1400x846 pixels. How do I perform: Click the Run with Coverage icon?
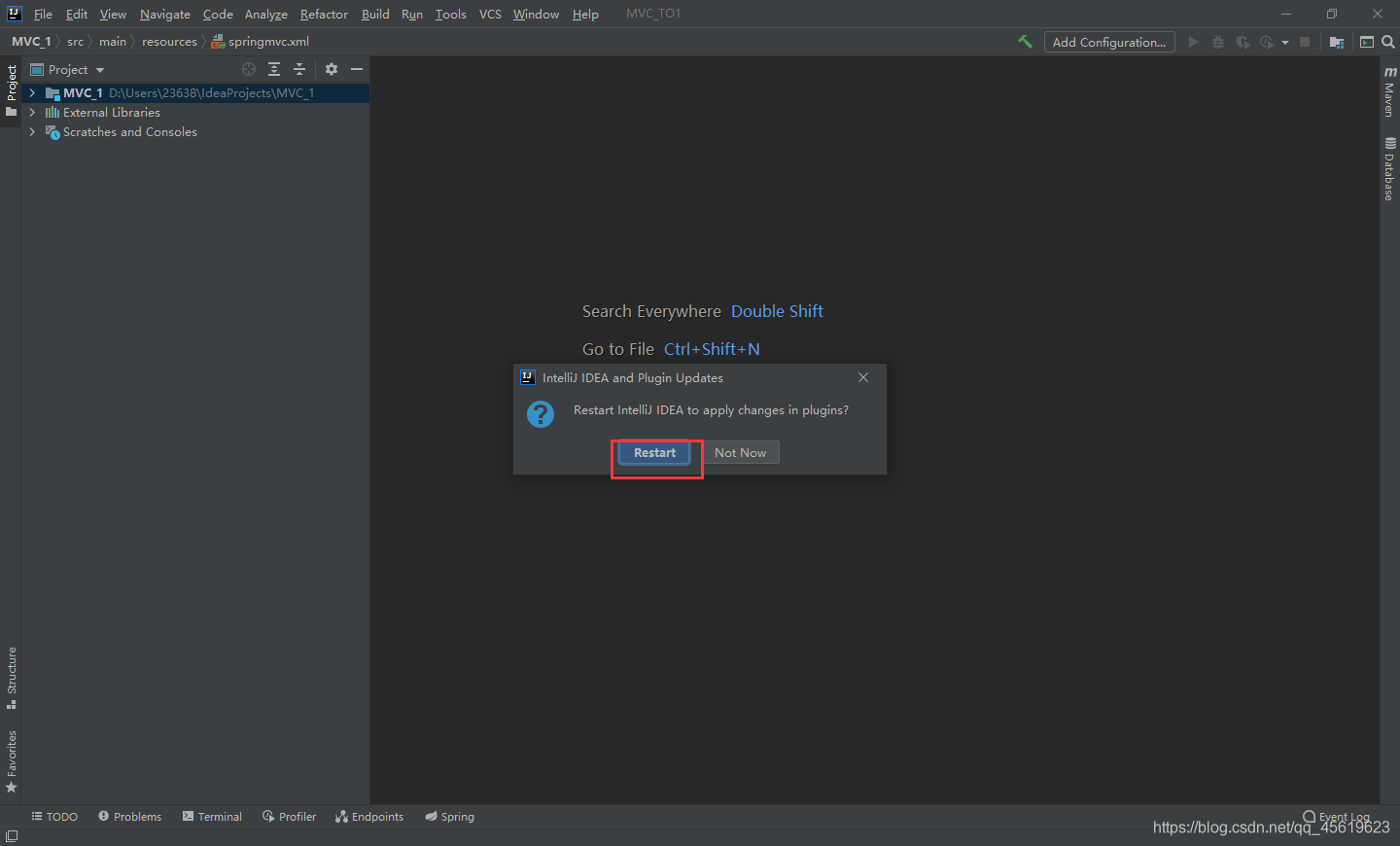[1242, 42]
